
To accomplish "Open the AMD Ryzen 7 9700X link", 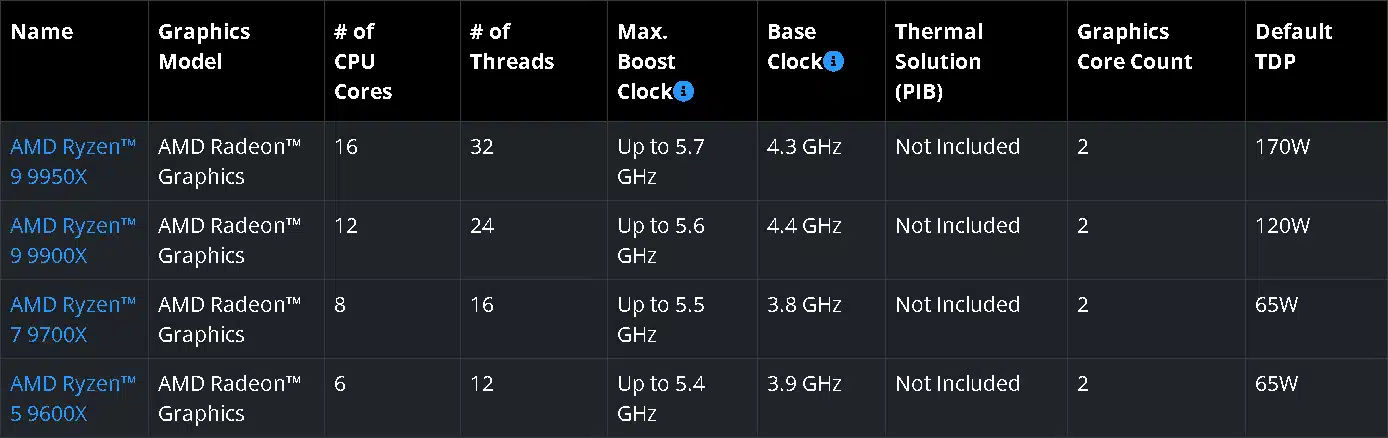I will 73,319.
